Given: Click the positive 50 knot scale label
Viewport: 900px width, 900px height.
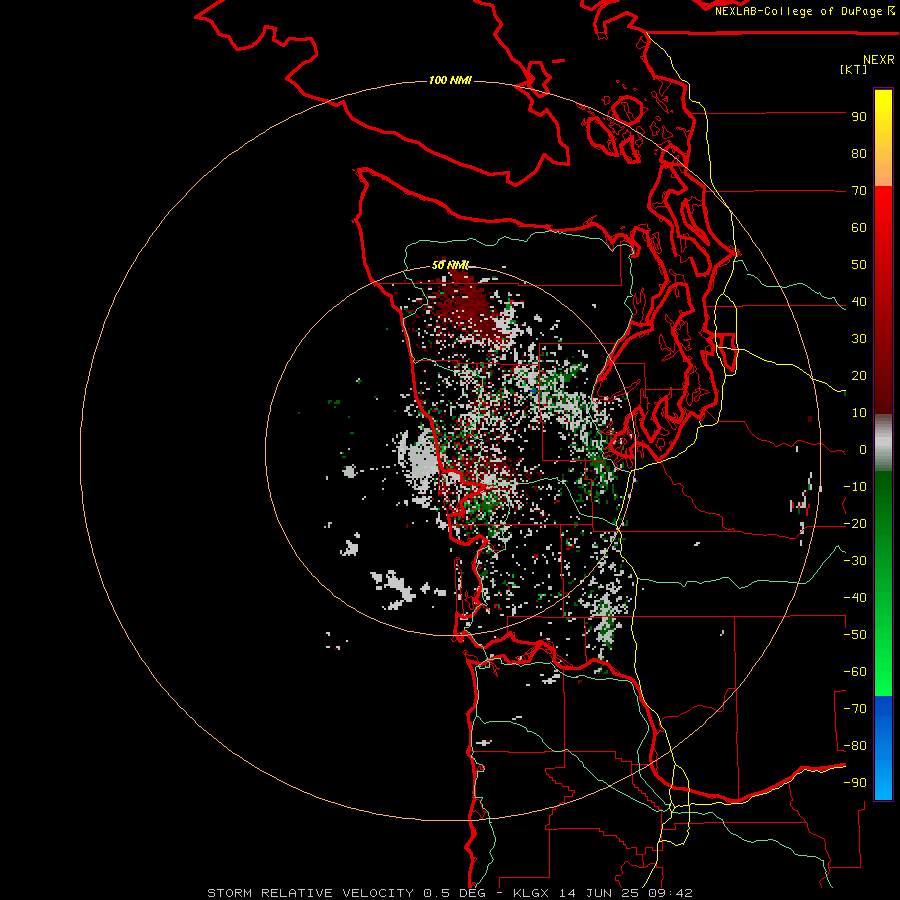Looking at the screenshot, I should (859, 265).
